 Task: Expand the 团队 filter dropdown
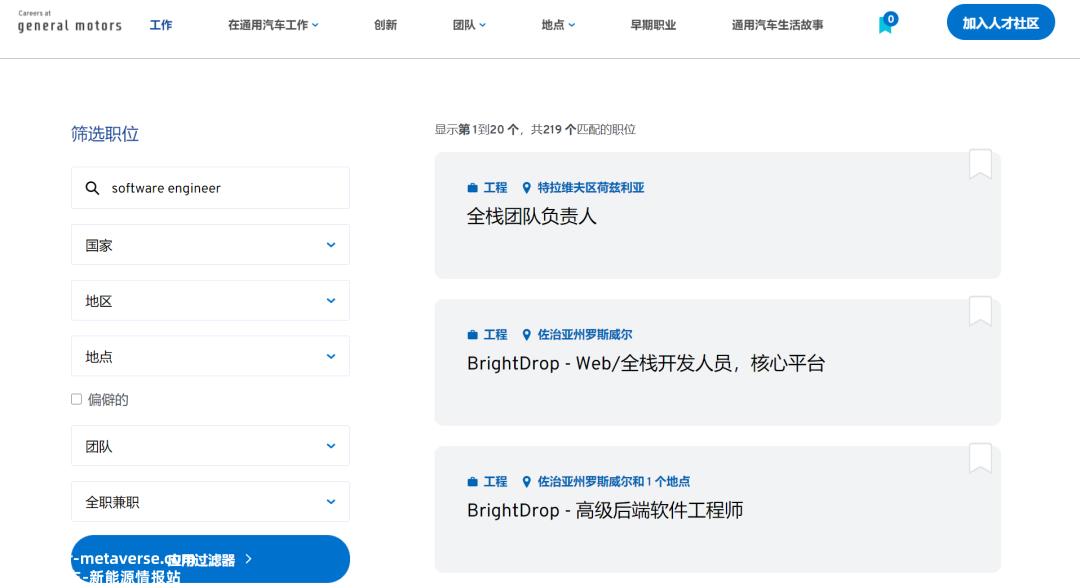pos(210,445)
